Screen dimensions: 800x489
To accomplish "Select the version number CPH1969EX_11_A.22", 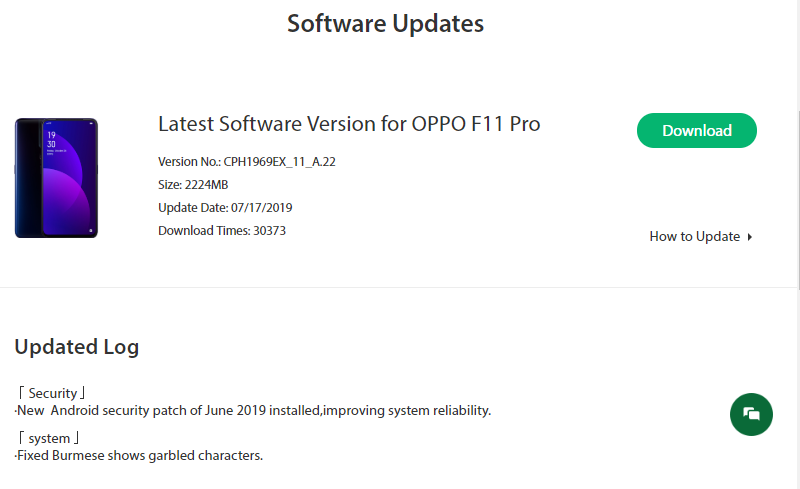I will [x=279, y=161].
